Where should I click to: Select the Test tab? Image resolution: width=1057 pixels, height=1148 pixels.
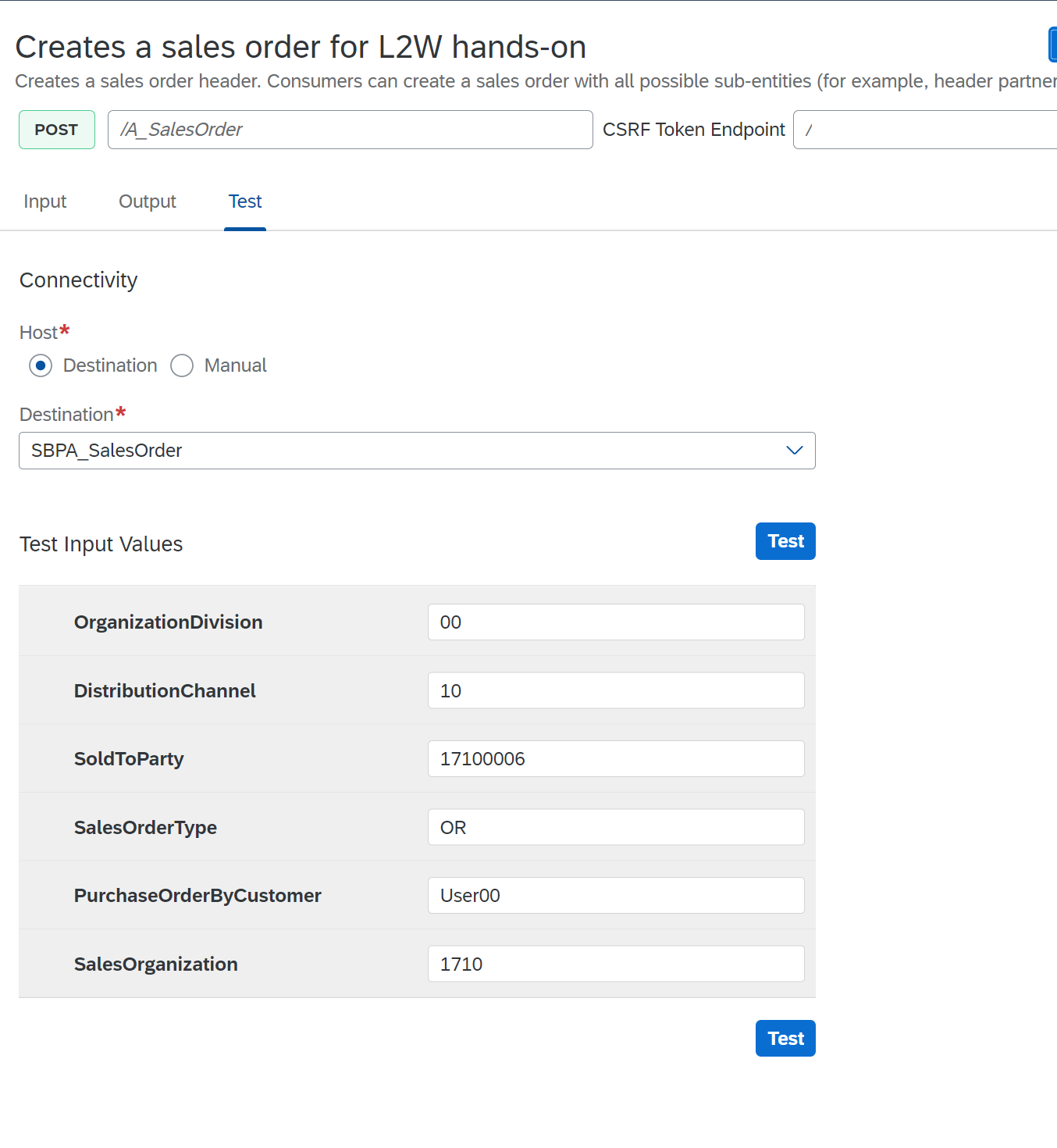pos(245,201)
